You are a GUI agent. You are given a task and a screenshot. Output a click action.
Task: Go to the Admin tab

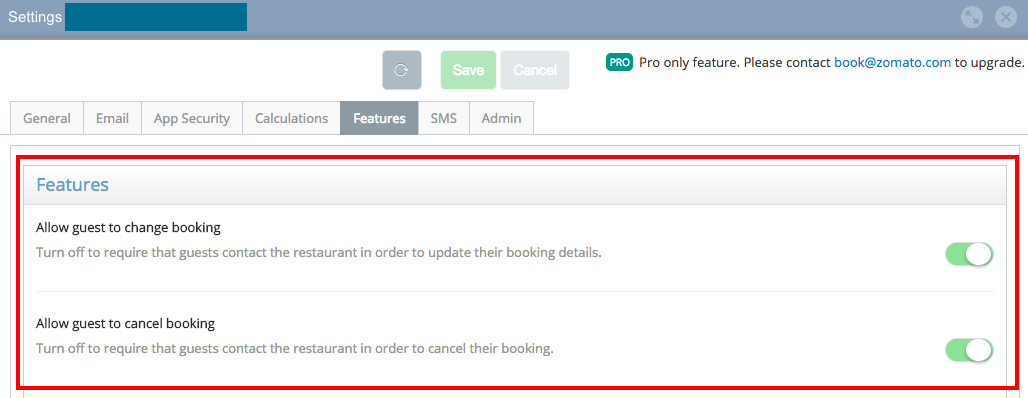(x=502, y=119)
